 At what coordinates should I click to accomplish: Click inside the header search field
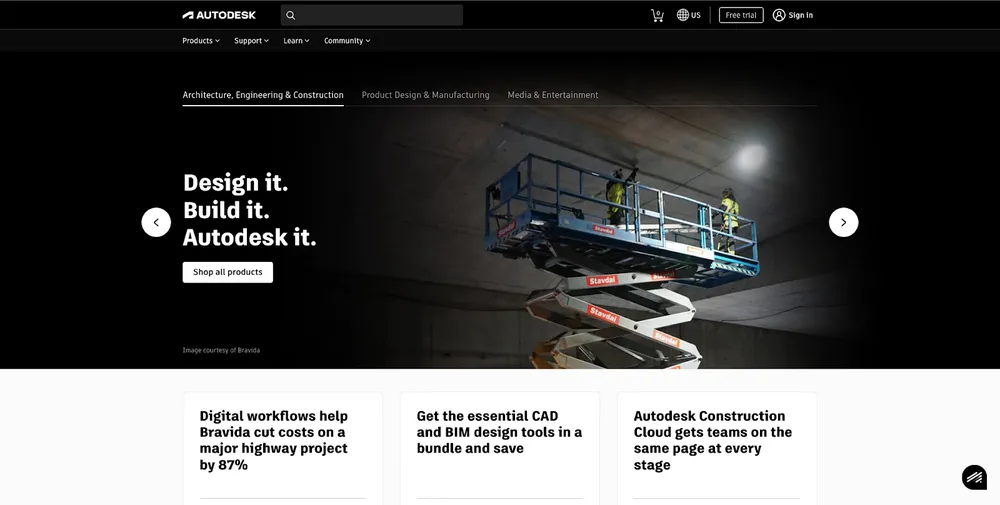click(380, 15)
